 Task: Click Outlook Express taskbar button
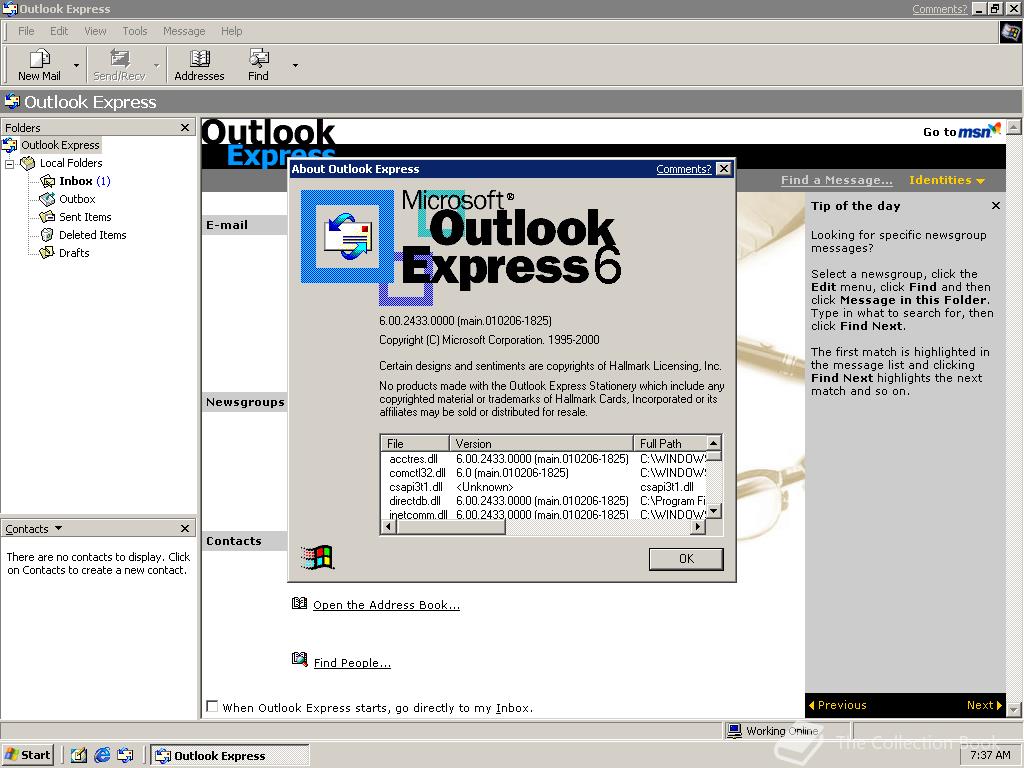click(230, 756)
